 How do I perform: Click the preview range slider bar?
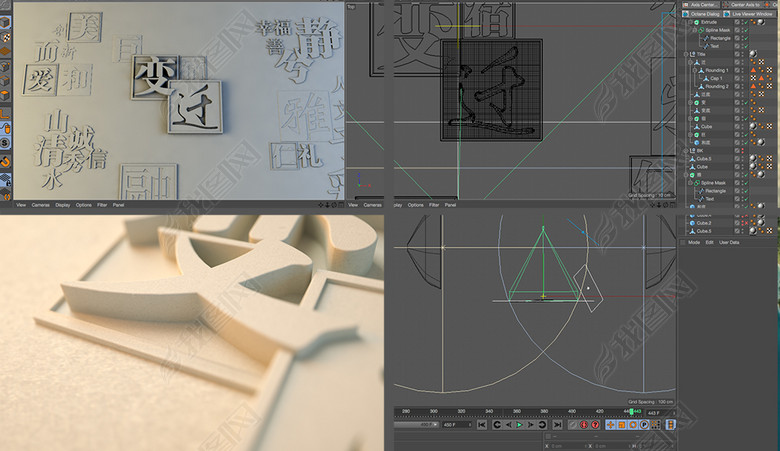pos(416,425)
